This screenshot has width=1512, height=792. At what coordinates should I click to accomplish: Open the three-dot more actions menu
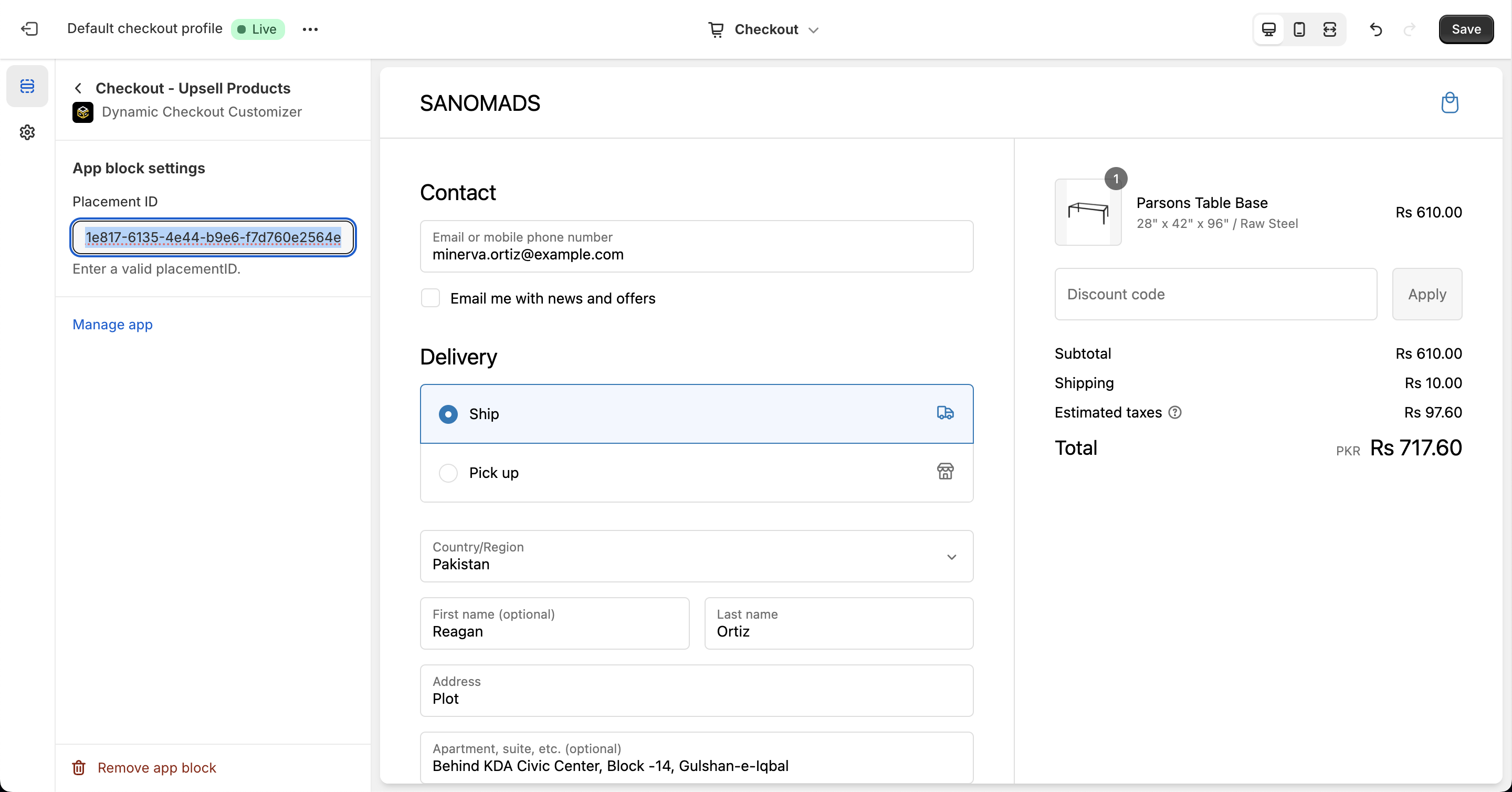coord(310,29)
